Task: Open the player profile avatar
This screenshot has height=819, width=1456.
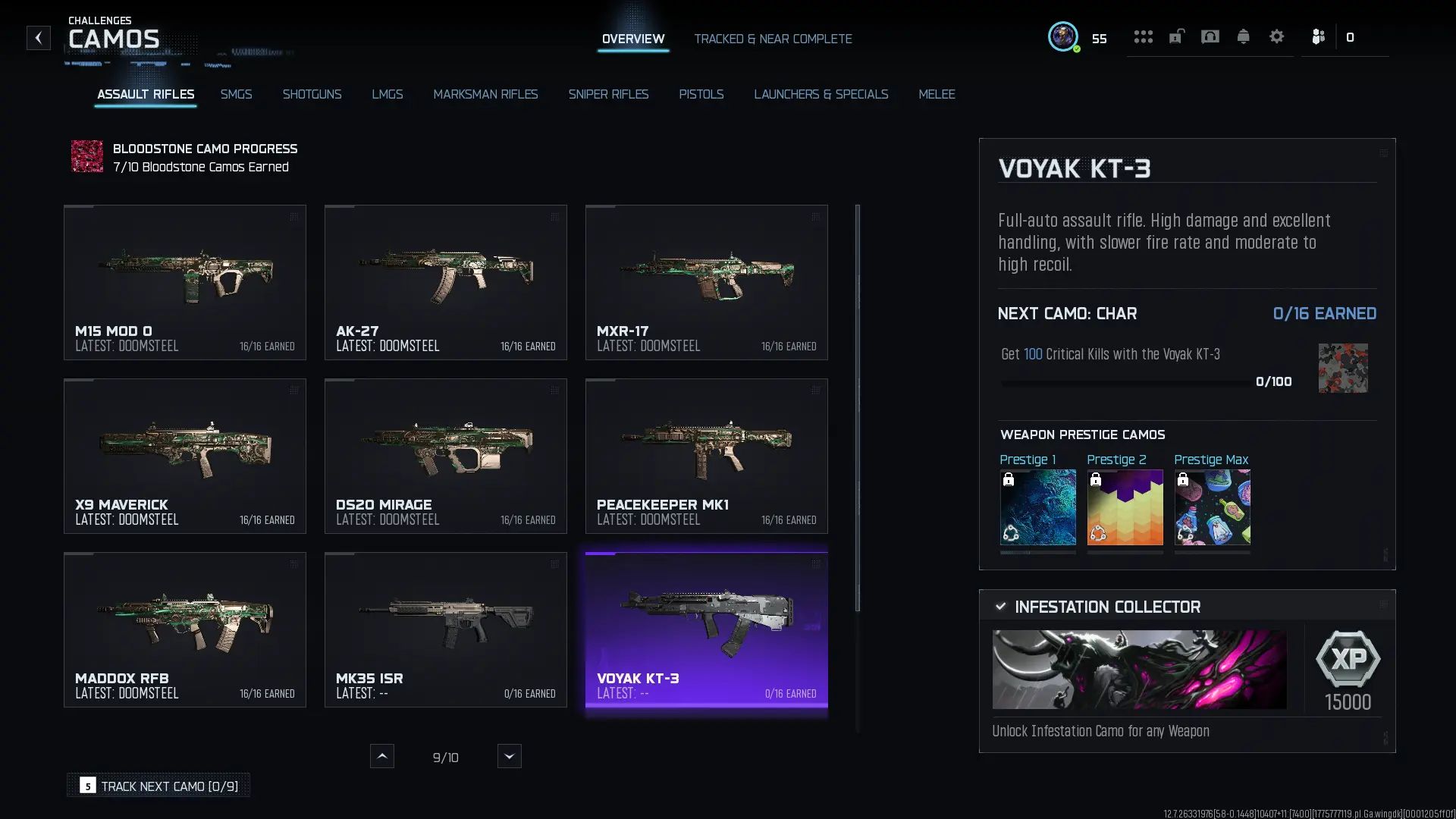Action: click(1063, 36)
